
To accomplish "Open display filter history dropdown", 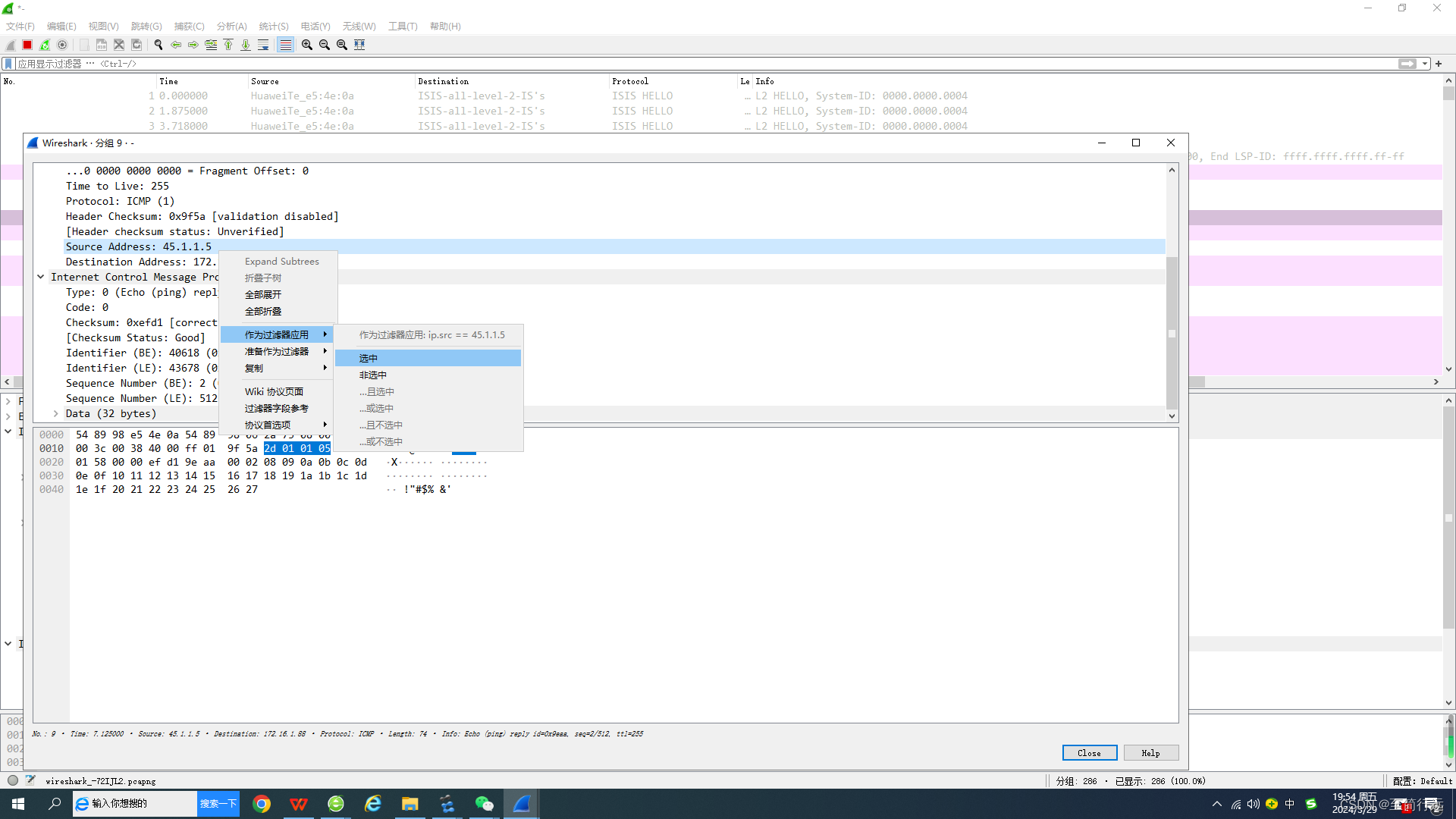I will pyautogui.click(x=1426, y=64).
